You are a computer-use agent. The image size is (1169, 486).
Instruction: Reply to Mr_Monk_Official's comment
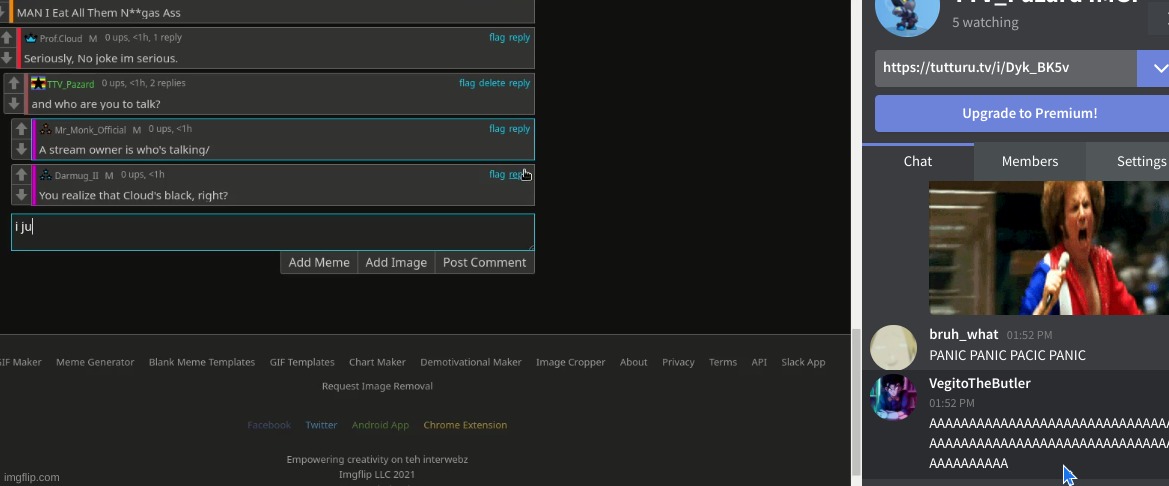(x=519, y=129)
